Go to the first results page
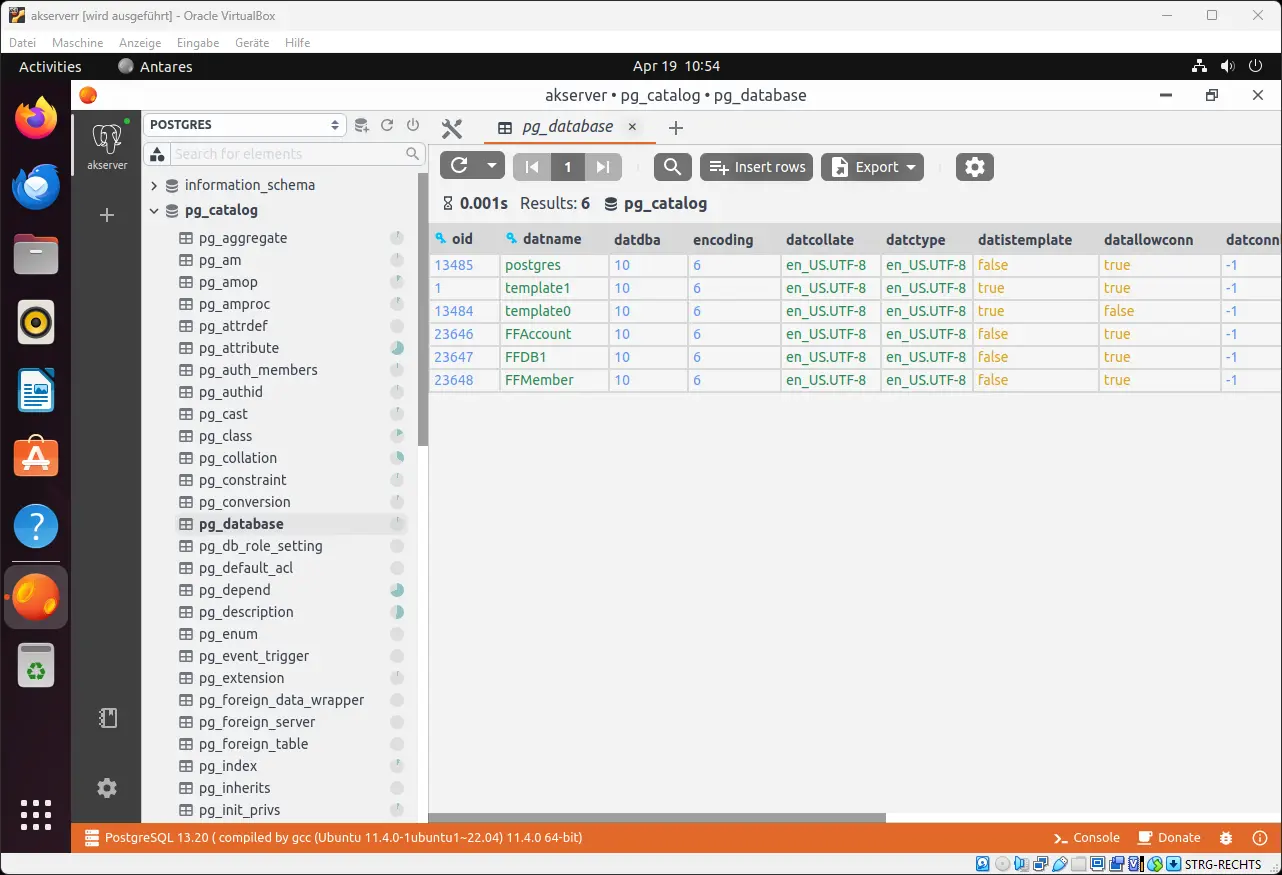Viewport: 1282px width, 875px height. (x=531, y=167)
